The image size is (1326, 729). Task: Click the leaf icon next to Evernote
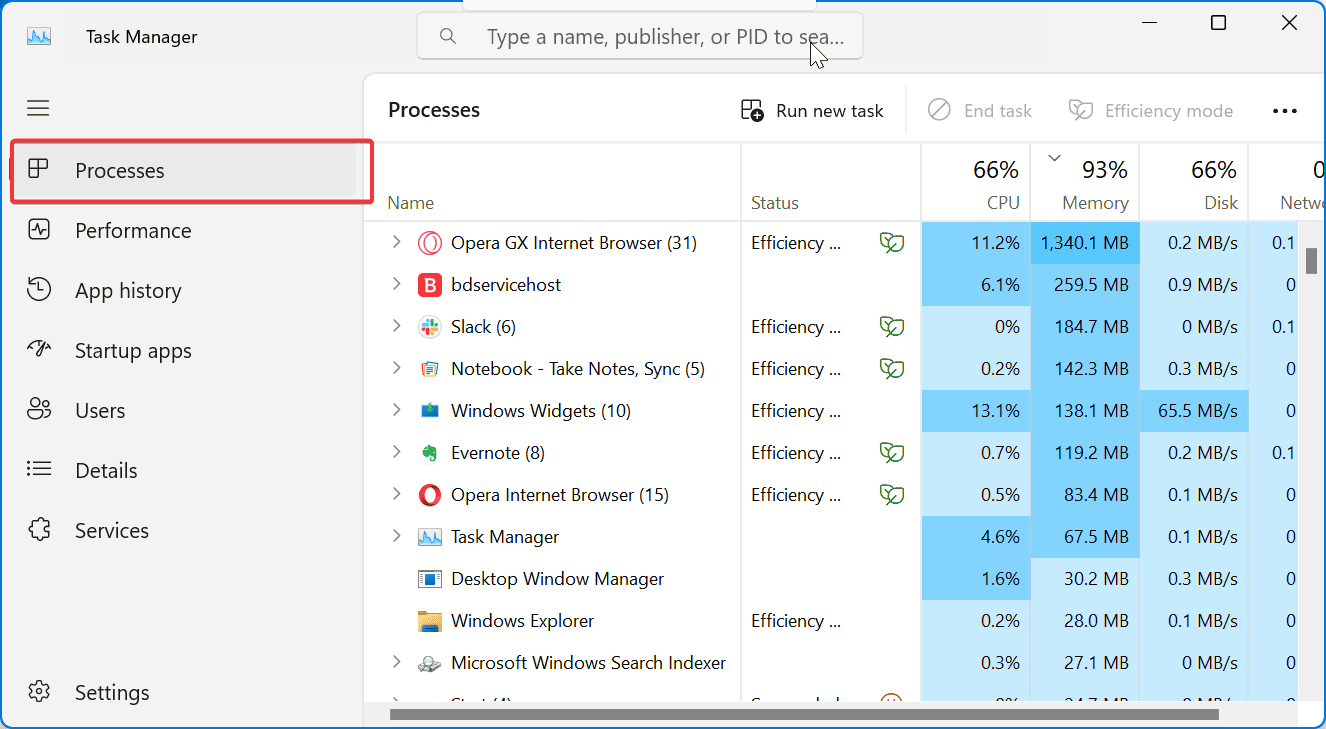click(x=891, y=452)
